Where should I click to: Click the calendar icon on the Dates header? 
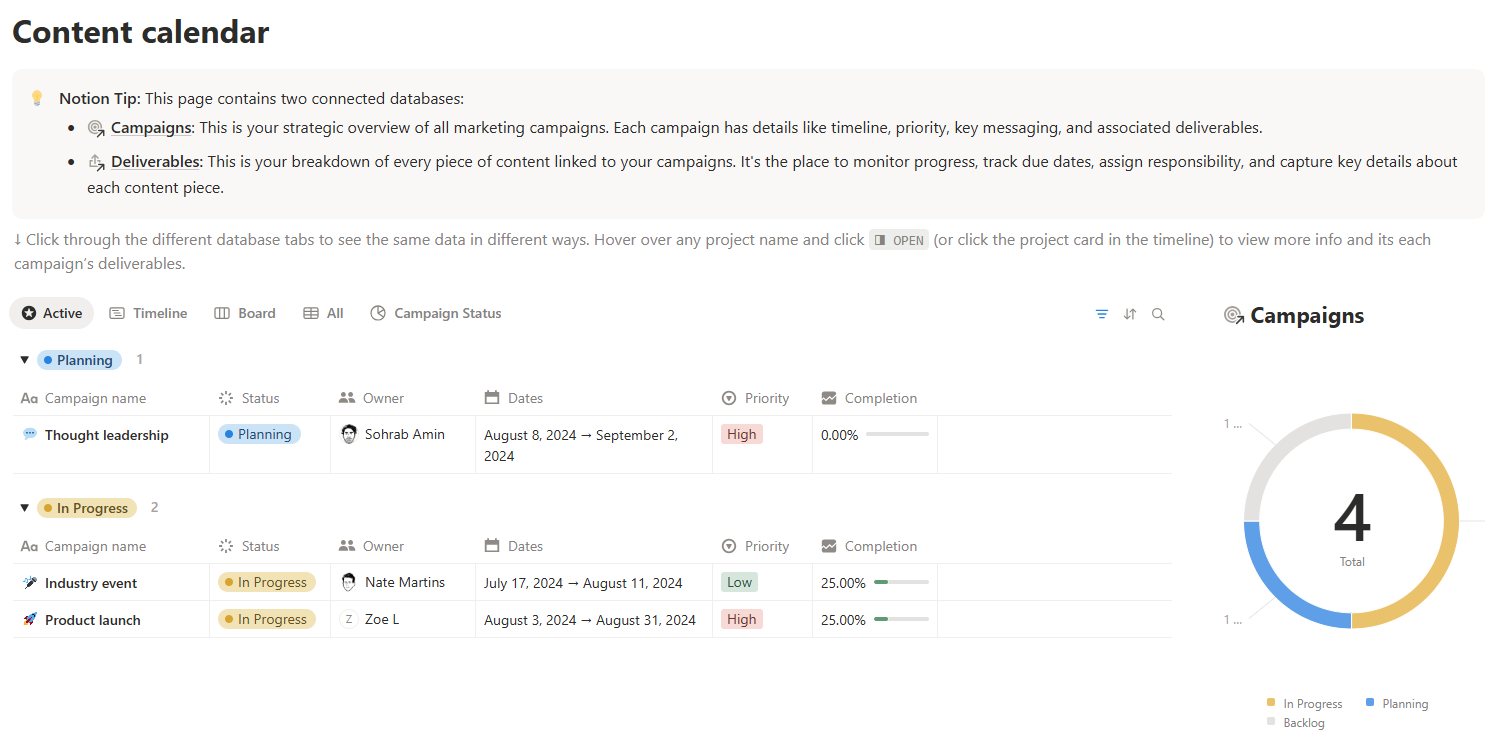pyautogui.click(x=492, y=398)
